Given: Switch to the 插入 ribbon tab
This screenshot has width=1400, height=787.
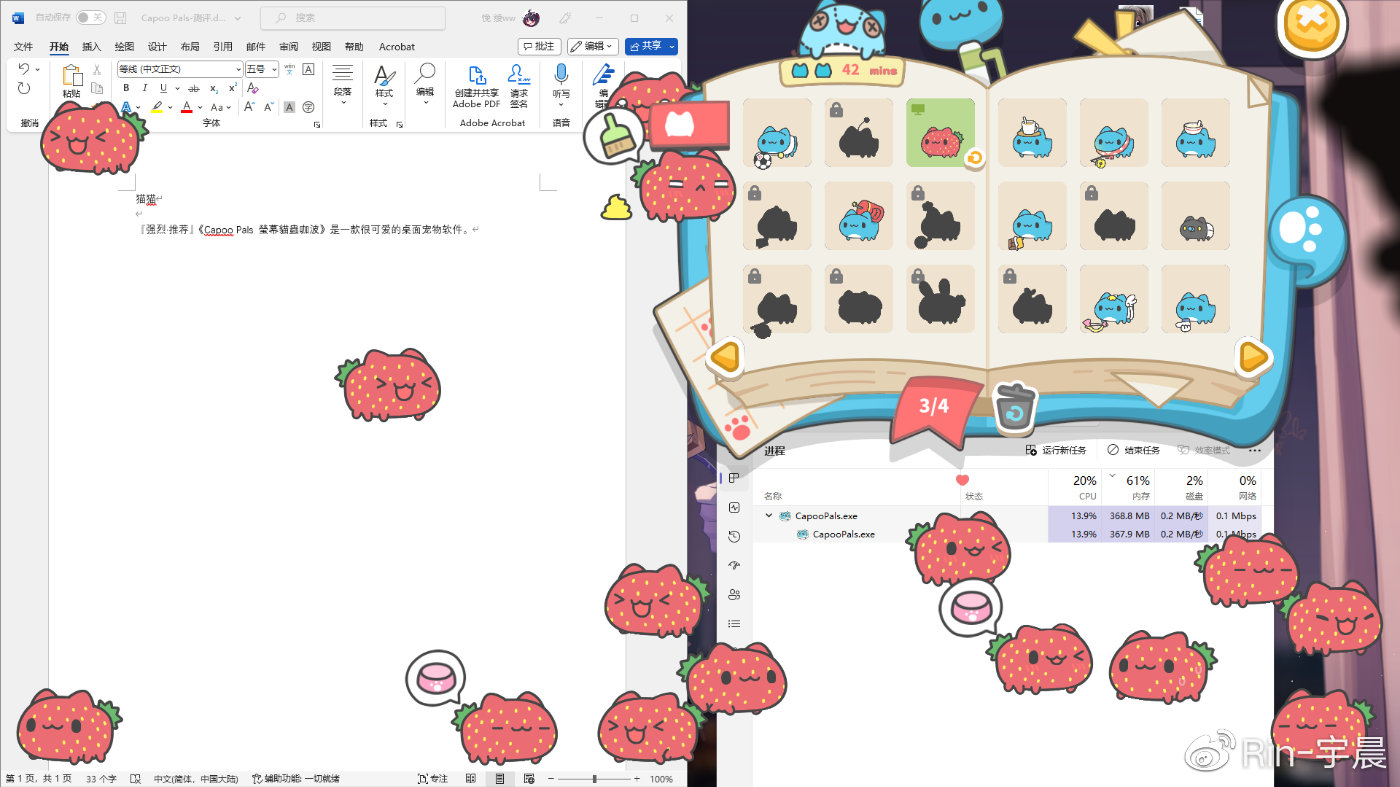Looking at the screenshot, I should coord(92,46).
